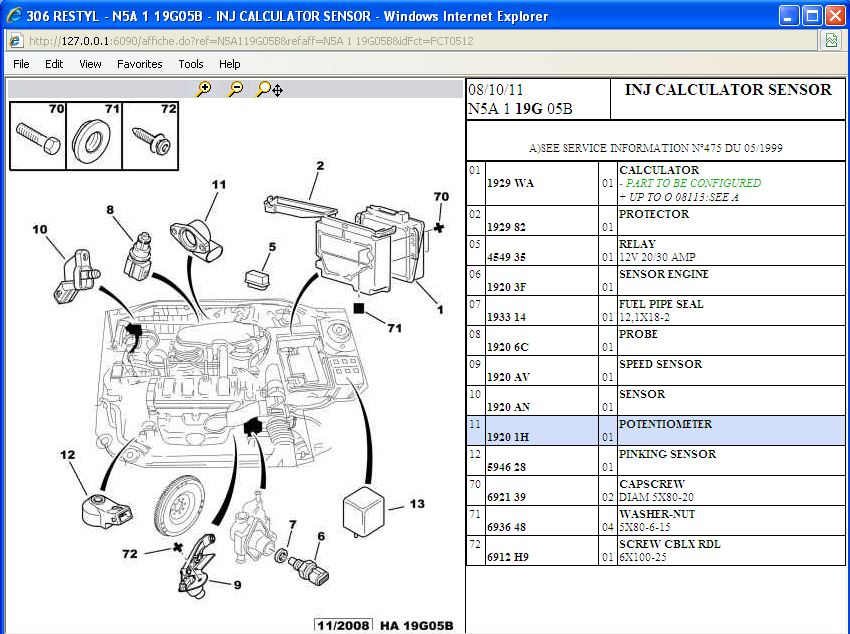850x634 pixels.
Task: Click diagram callout number 9
Action: click(237, 585)
